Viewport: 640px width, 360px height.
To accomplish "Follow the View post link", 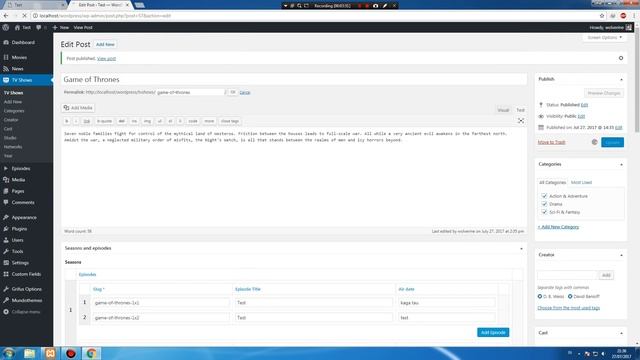I will pos(106,59).
